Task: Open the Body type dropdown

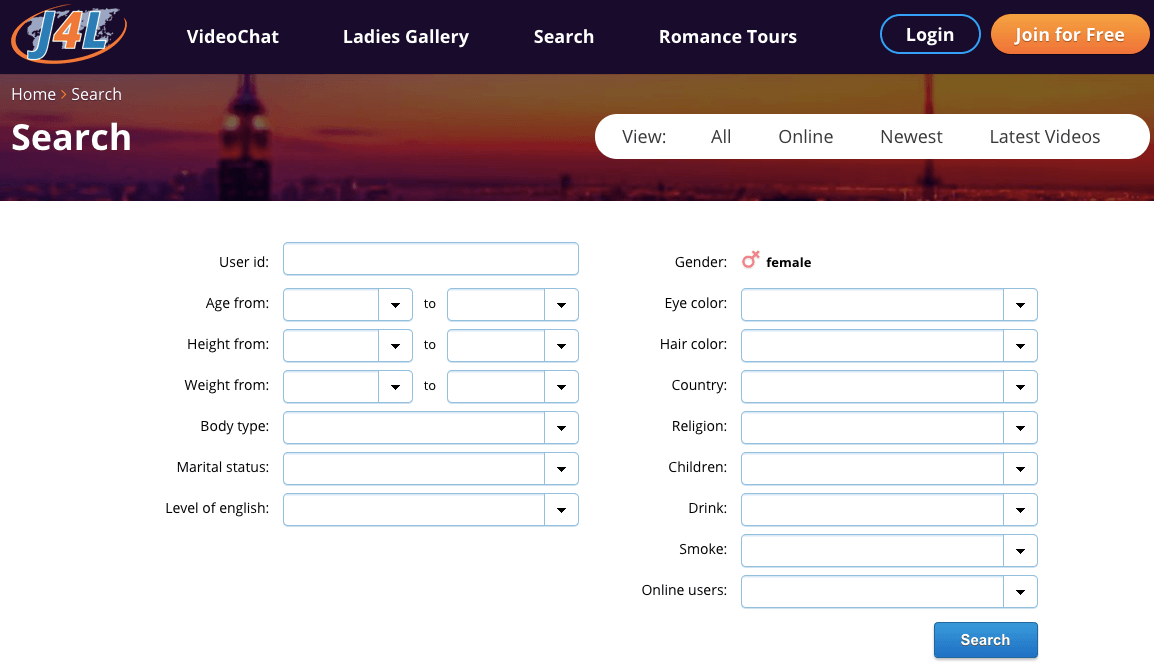Action: 431,428
